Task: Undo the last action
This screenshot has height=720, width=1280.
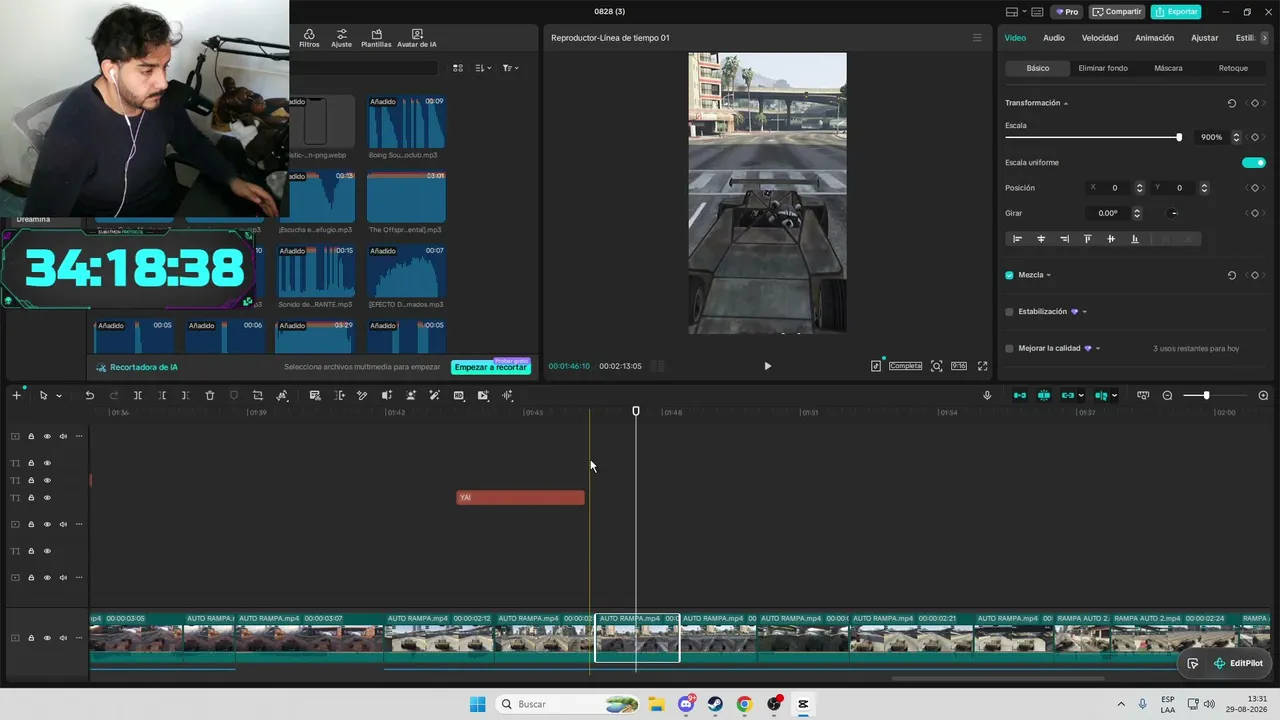Action: pyautogui.click(x=89, y=396)
